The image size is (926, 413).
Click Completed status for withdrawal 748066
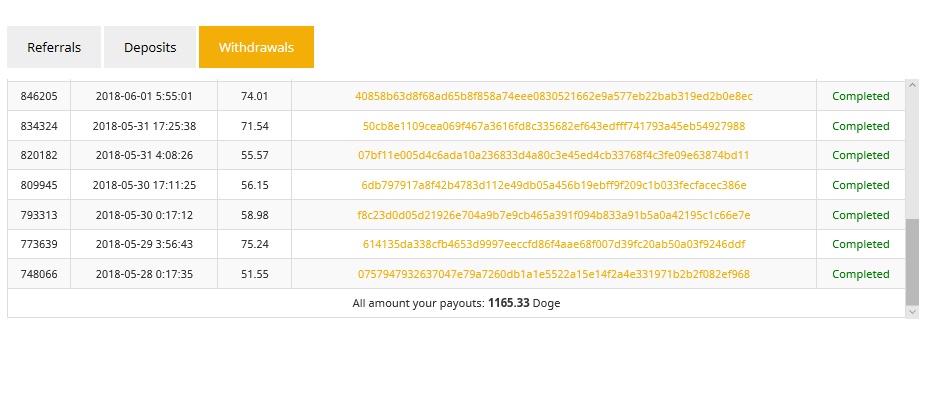(x=860, y=274)
